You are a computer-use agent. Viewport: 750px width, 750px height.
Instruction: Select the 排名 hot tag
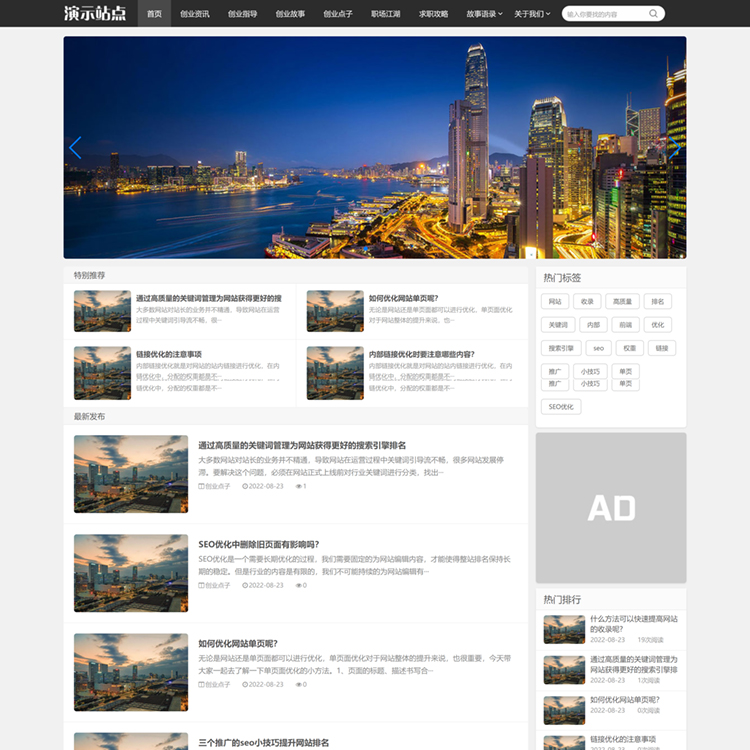(658, 301)
